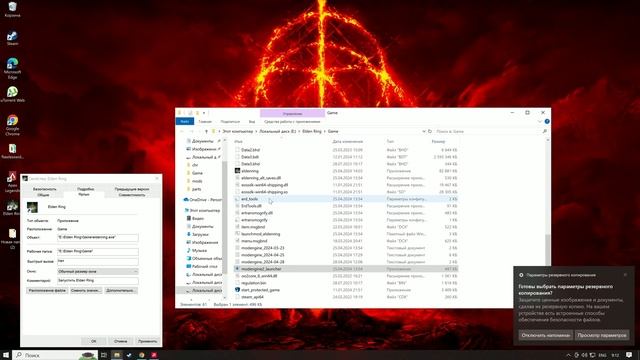
Task: Click the Apply button in properties
Action: tap(147, 341)
